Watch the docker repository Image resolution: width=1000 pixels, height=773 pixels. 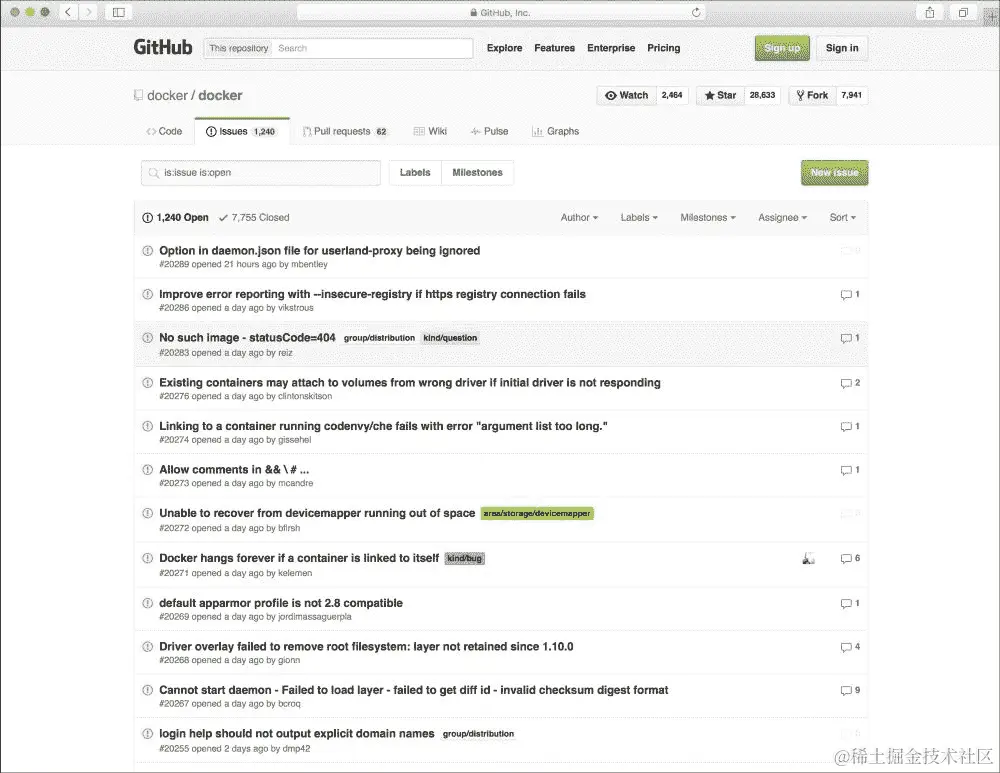[x=626, y=95]
